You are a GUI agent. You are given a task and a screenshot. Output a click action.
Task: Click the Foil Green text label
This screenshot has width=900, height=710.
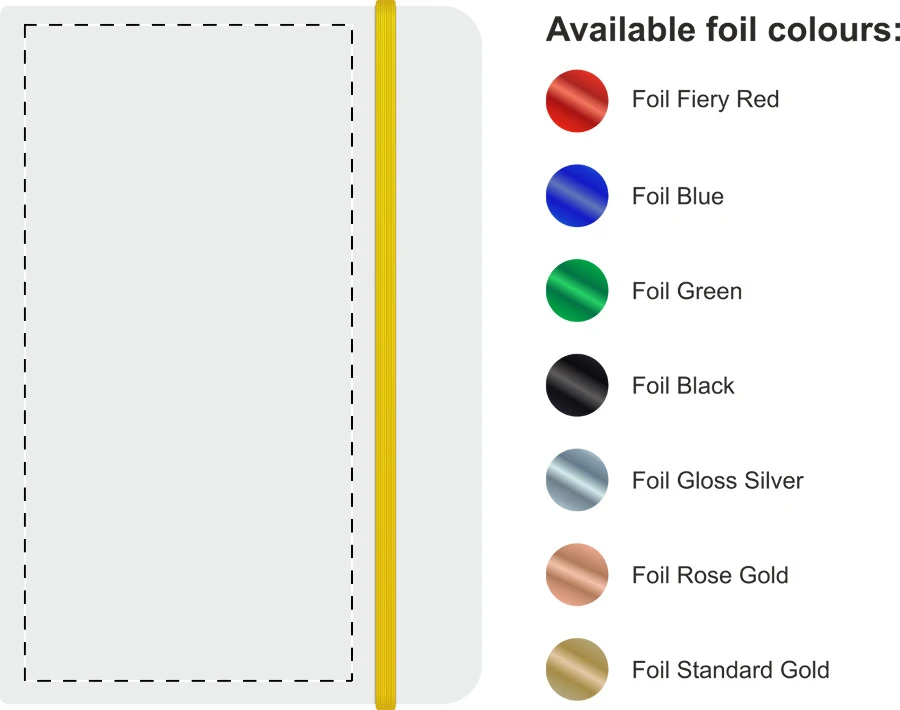click(x=687, y=291)
